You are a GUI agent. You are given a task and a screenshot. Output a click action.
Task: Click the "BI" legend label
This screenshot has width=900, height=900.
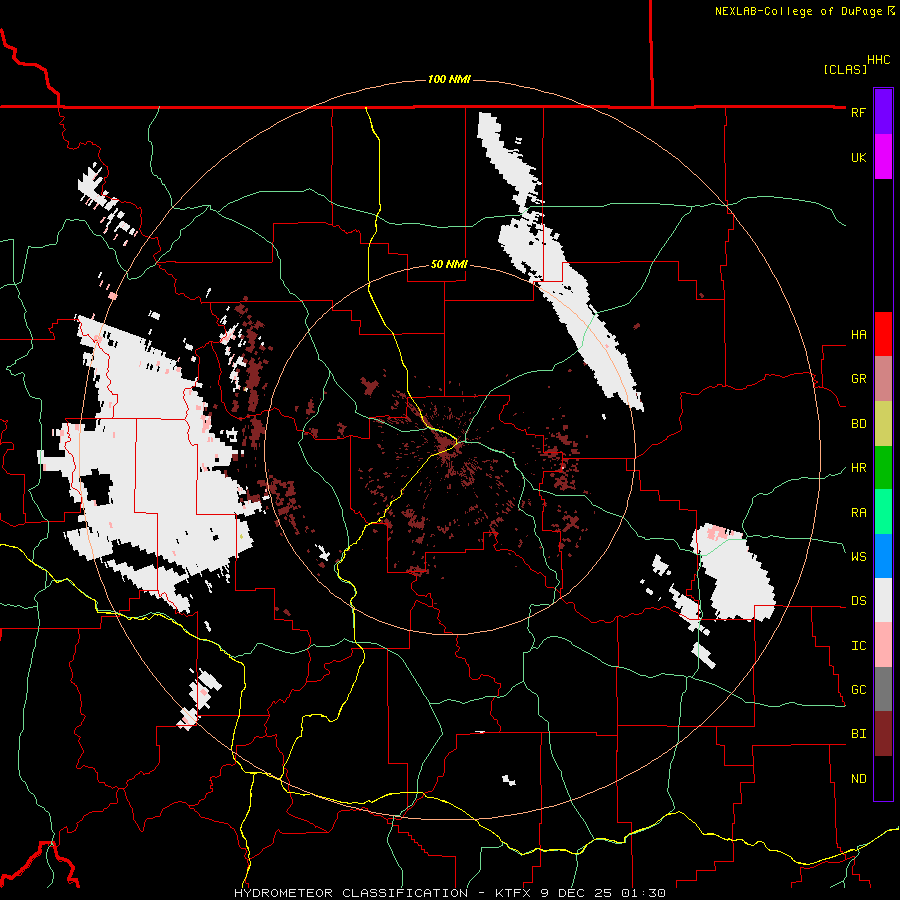tap(858, 734)
